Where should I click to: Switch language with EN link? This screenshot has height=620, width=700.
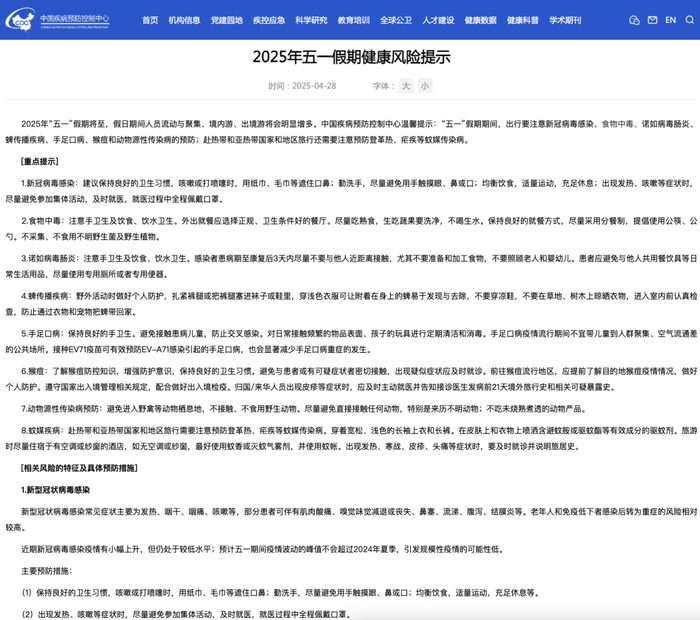tap(671, 20)
